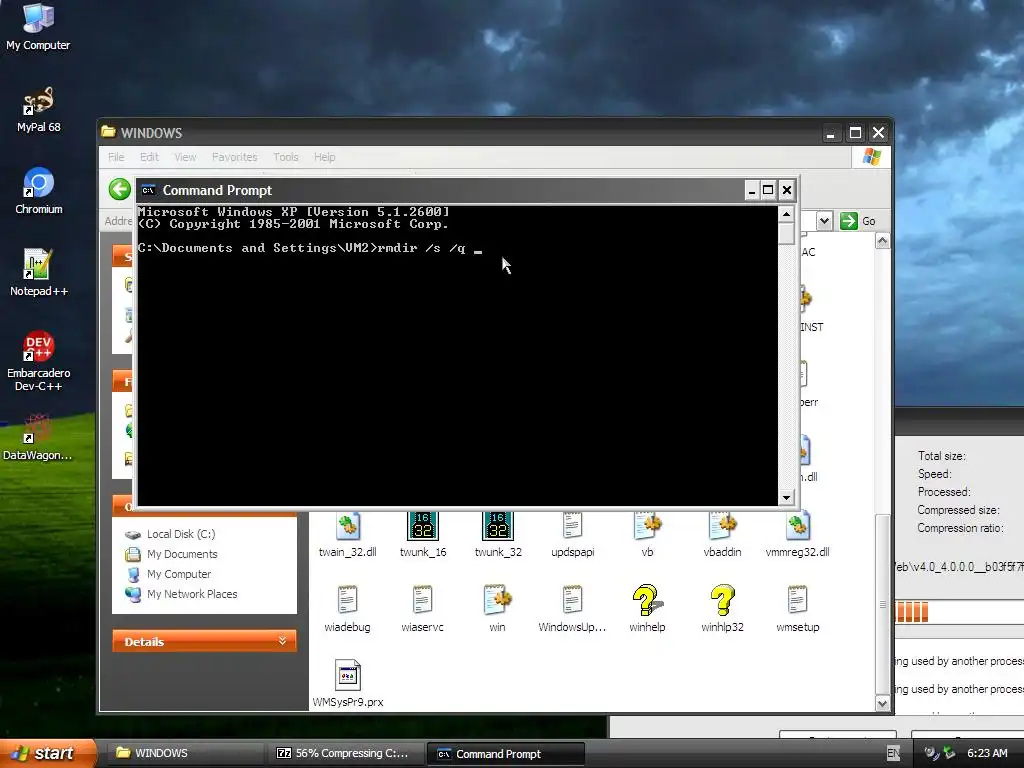This screenshot has width=1024, height=768.
Task: Open the My Network Places link
Action: tap(181, 594)
